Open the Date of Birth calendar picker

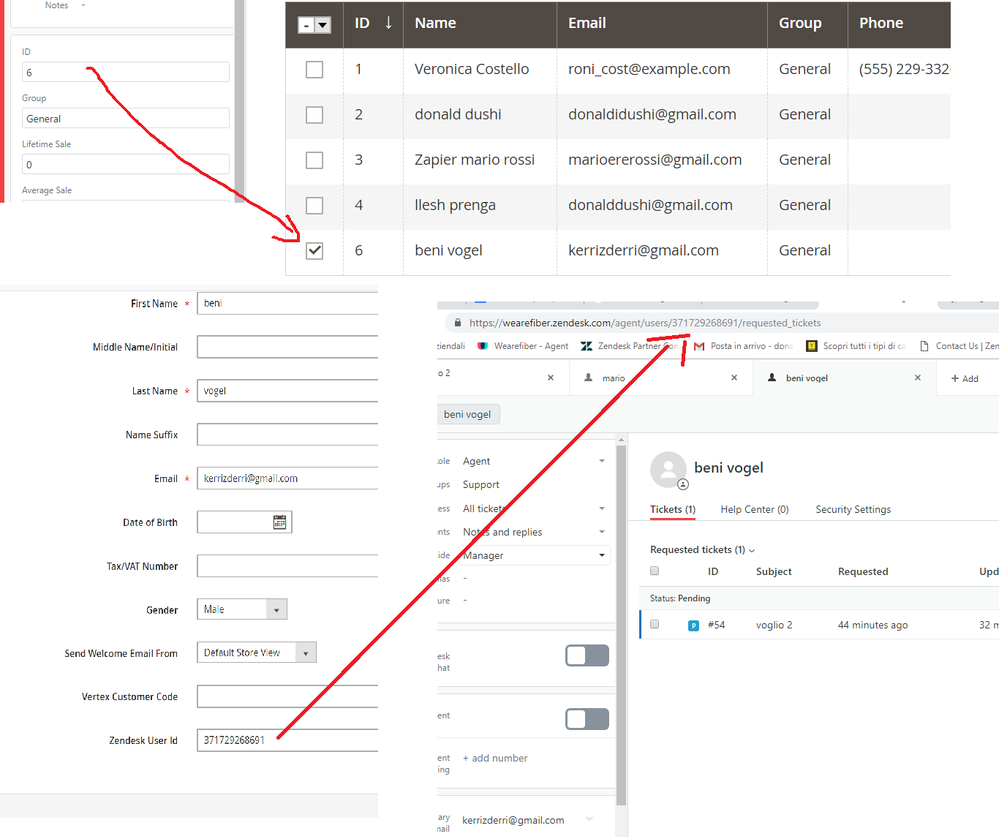pos(279,522)
